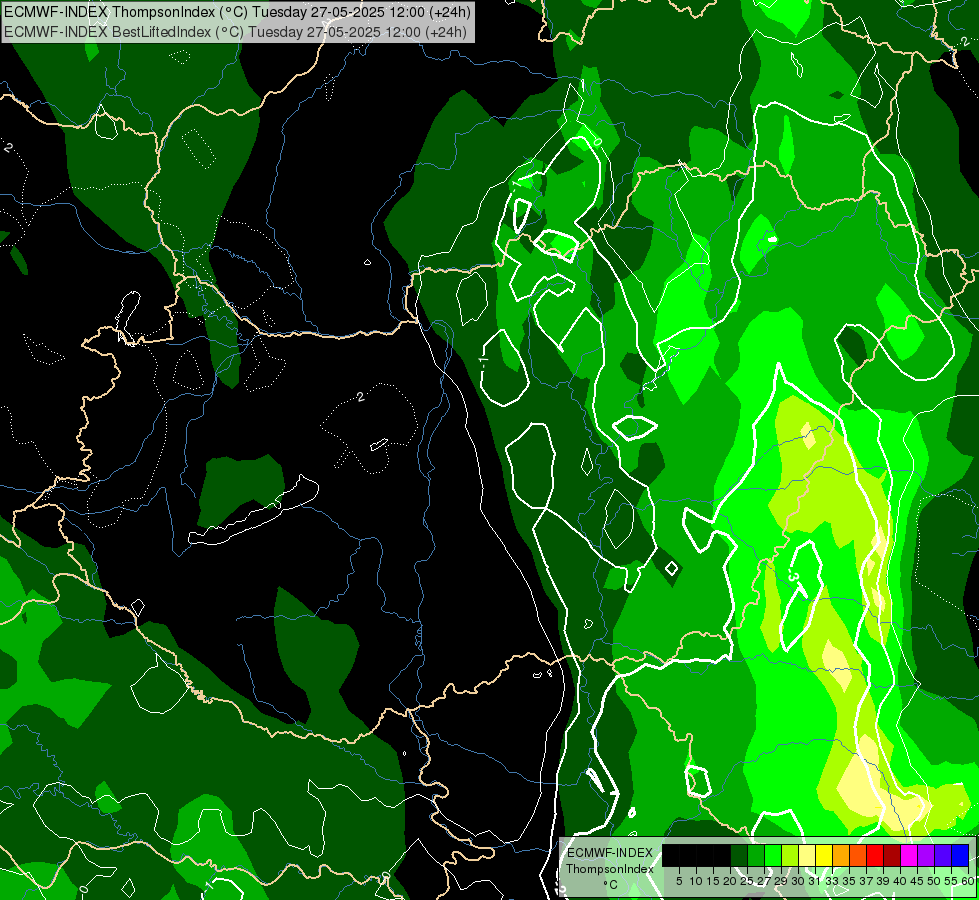Click the legend tick value 60

pos(968,881)
